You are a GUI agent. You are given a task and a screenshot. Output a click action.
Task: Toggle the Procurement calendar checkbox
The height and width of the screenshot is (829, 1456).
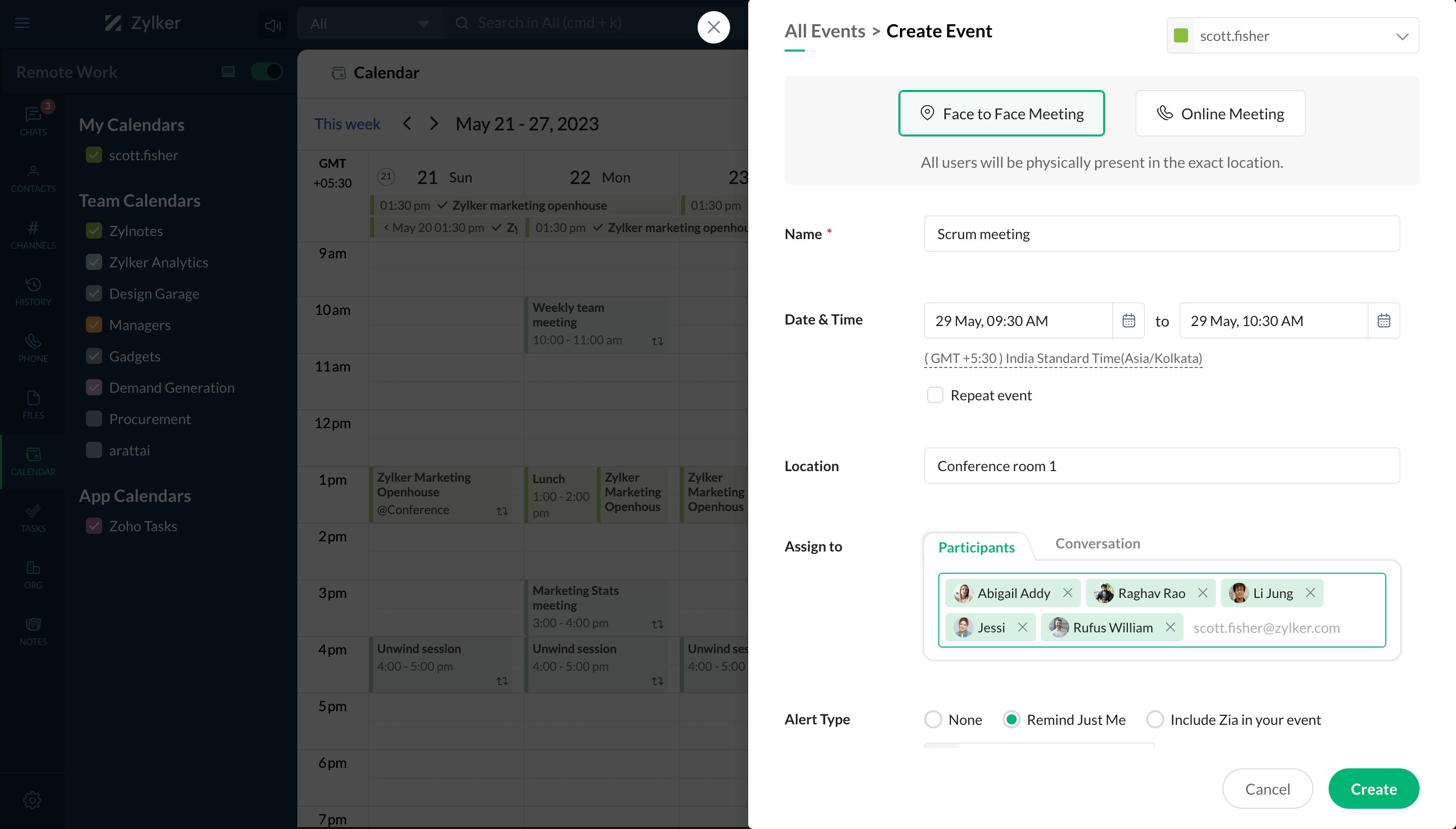pos(94,419)
